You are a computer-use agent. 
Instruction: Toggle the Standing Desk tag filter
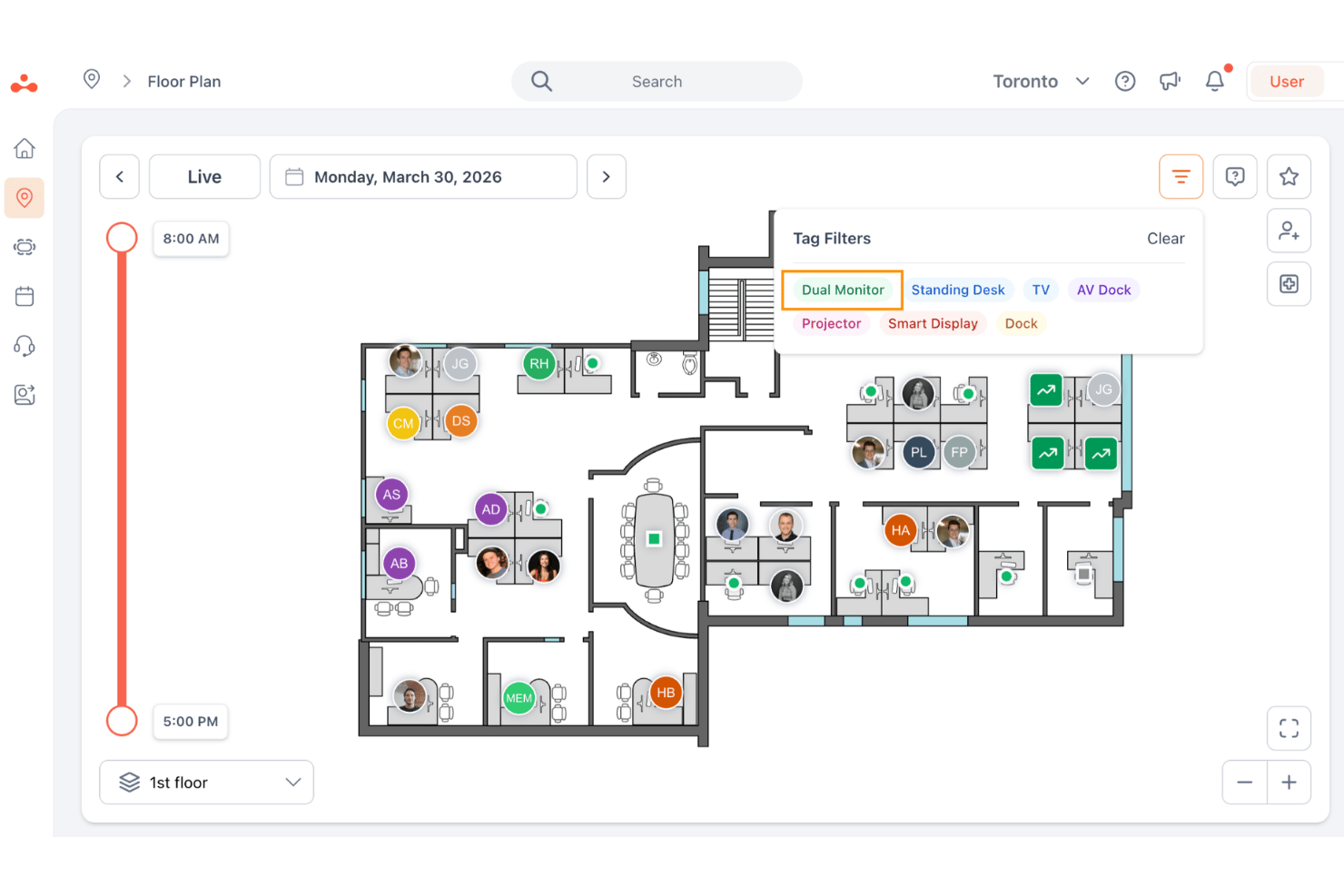(x=958, y=290)
